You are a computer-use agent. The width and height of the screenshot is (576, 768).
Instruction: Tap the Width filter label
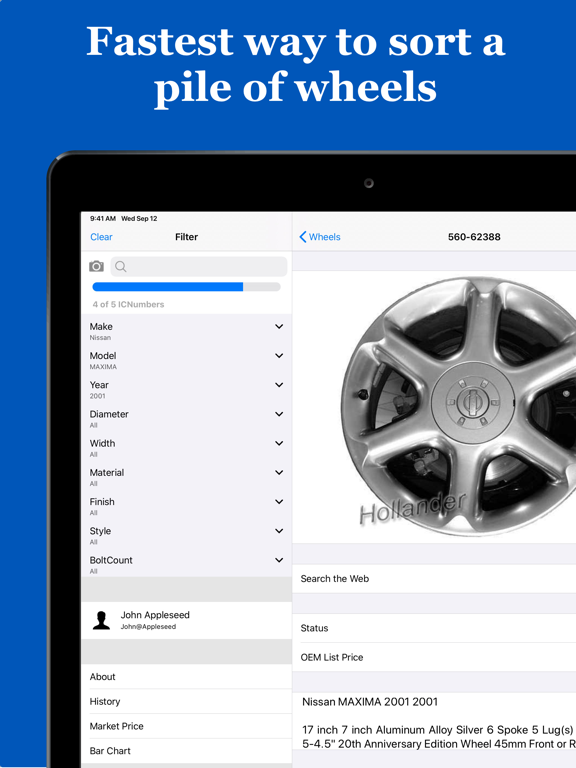(x=102, y=443)
